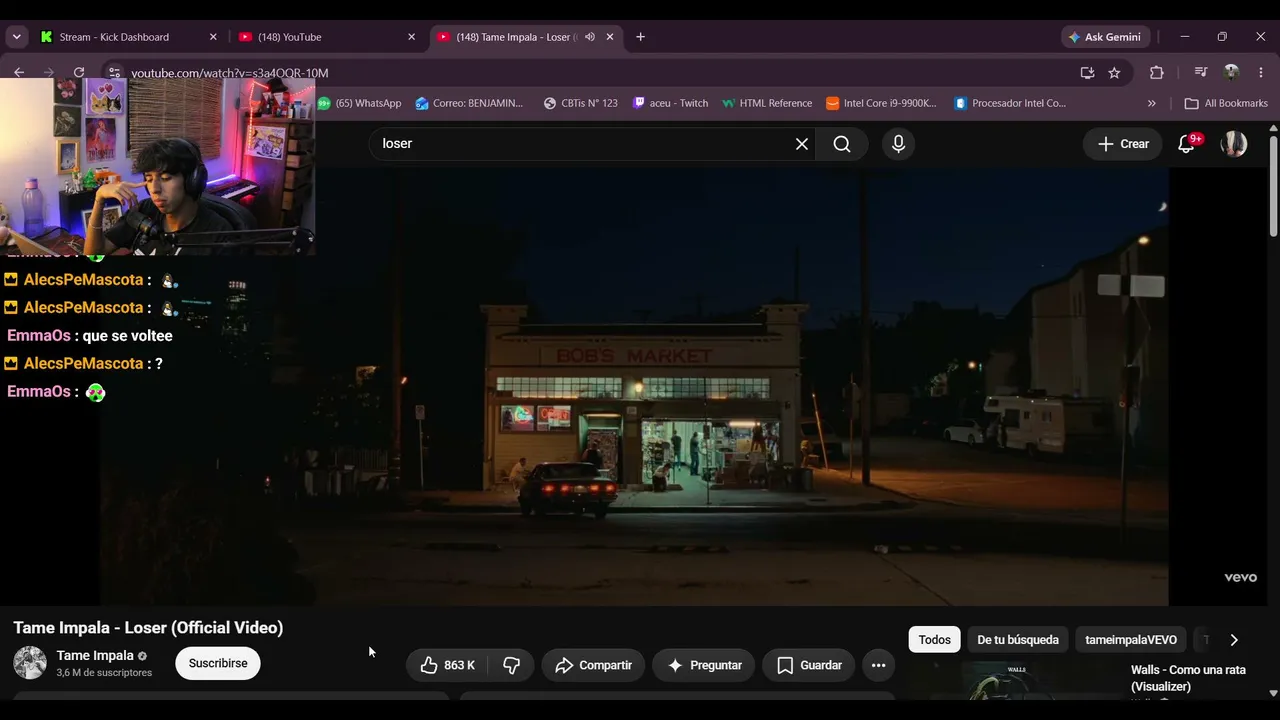Select the Todos filter chip

(x=935, y=640)
